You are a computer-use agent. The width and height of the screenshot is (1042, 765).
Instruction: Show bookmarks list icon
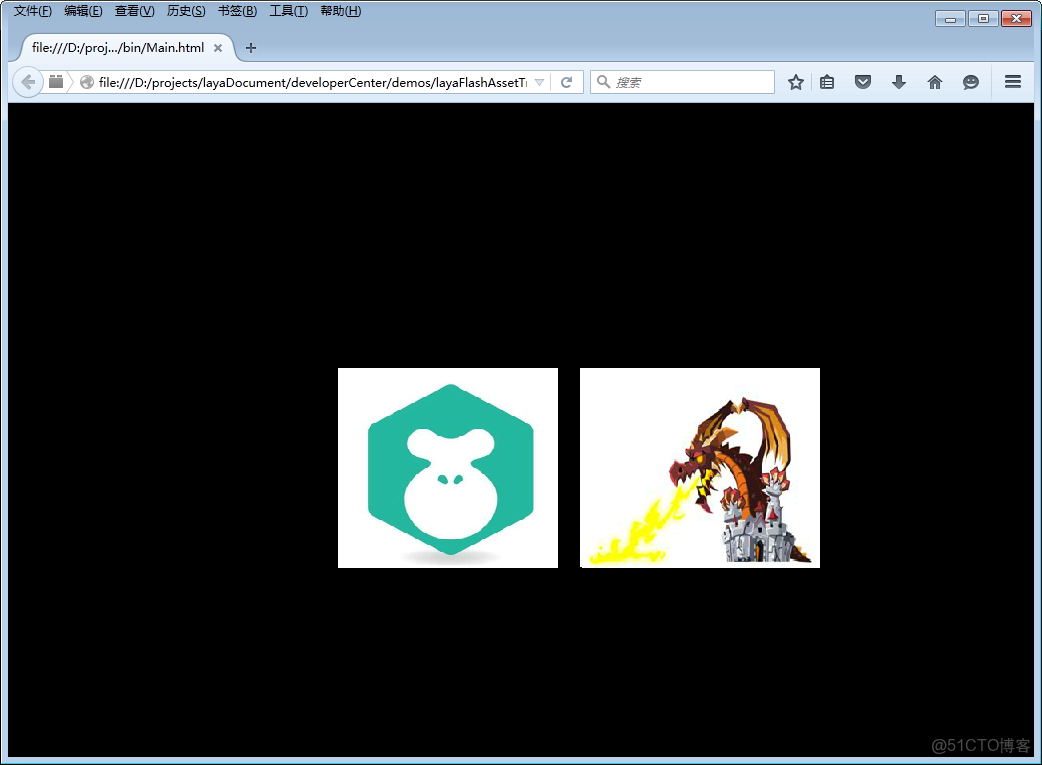(827, 82)
